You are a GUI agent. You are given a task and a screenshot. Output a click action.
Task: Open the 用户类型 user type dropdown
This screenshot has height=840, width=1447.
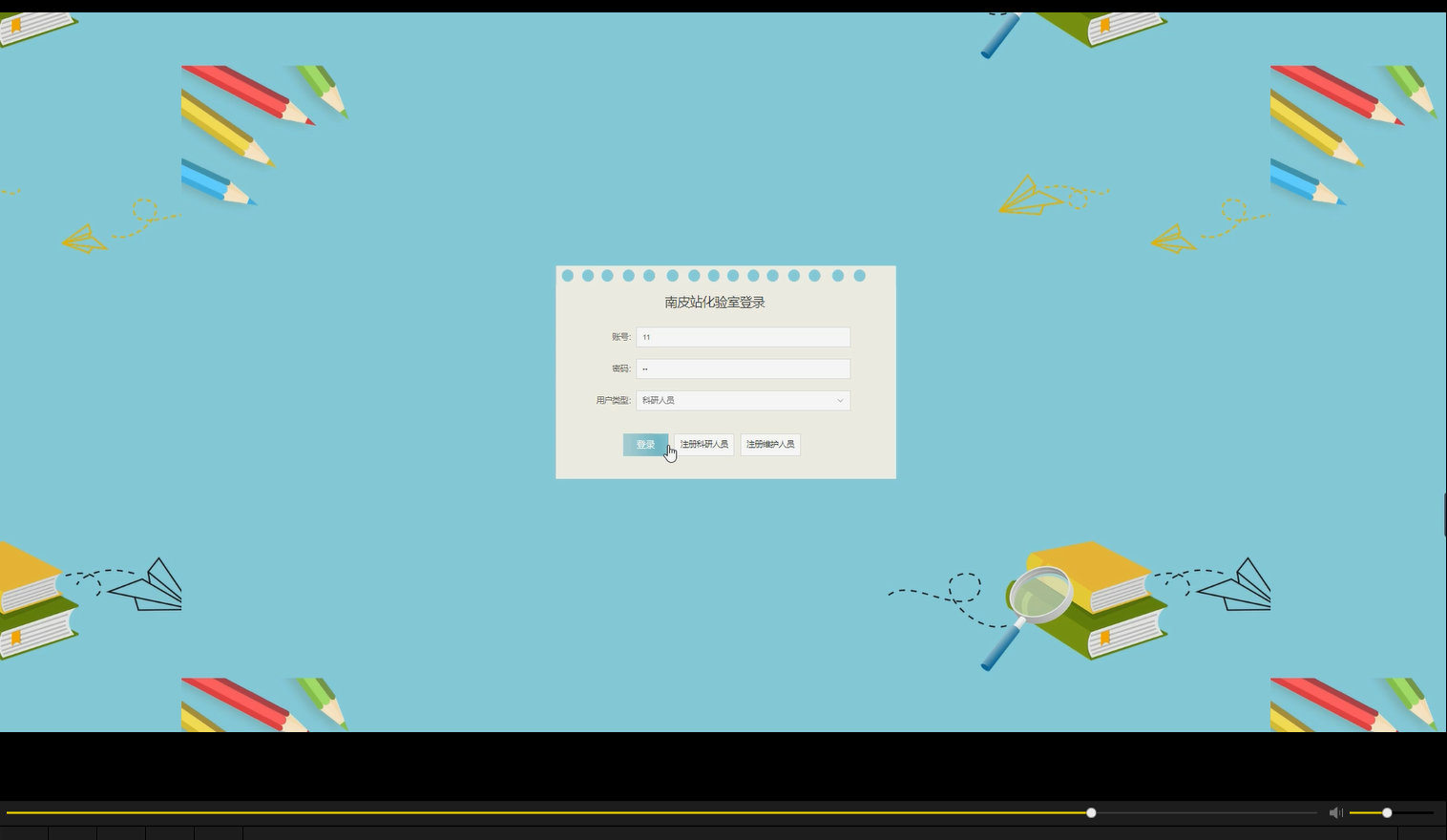(744, 401)
